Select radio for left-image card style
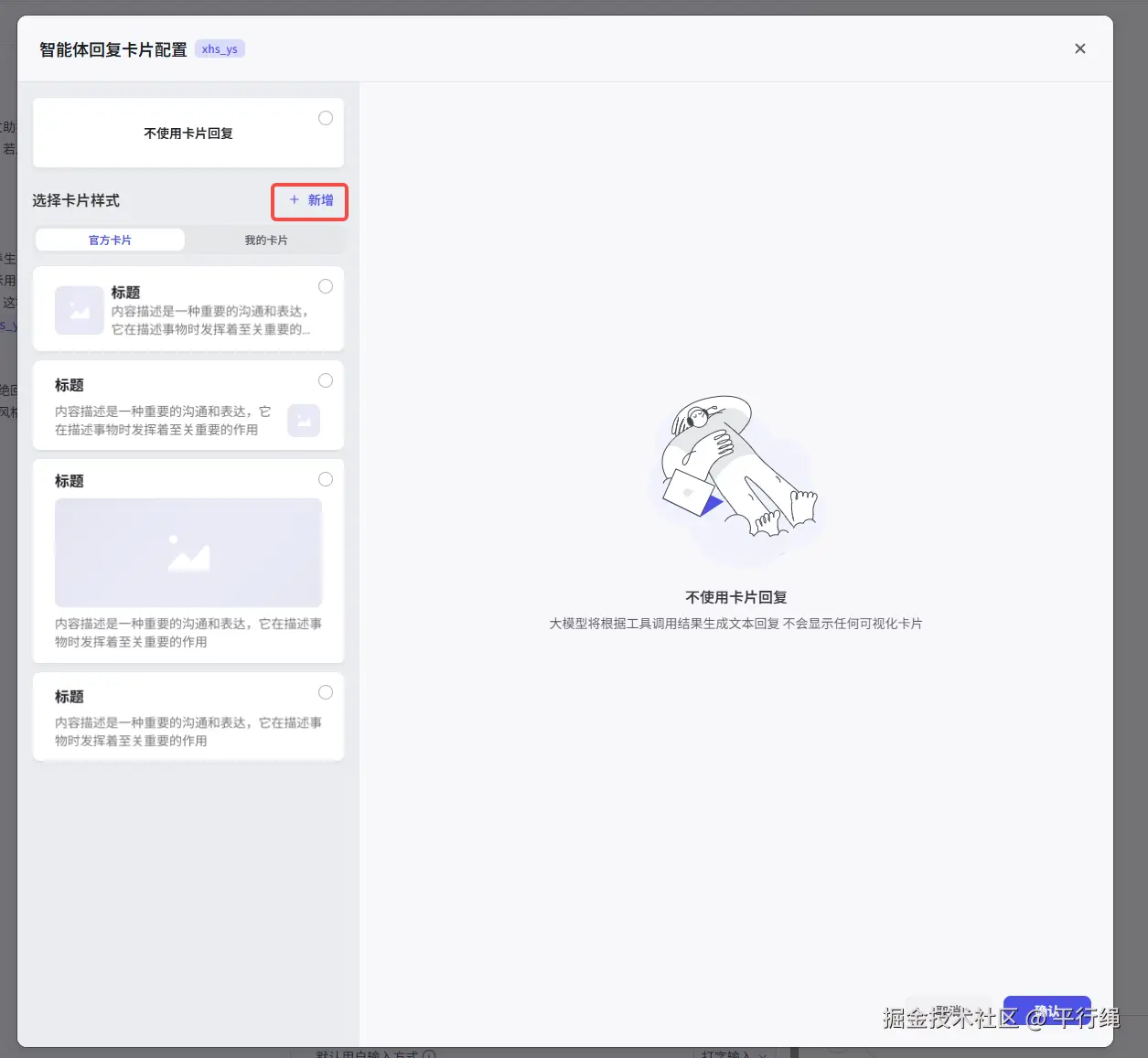Image resolution: width=1148 pixels, height=1058 pixels. point(325,286)
